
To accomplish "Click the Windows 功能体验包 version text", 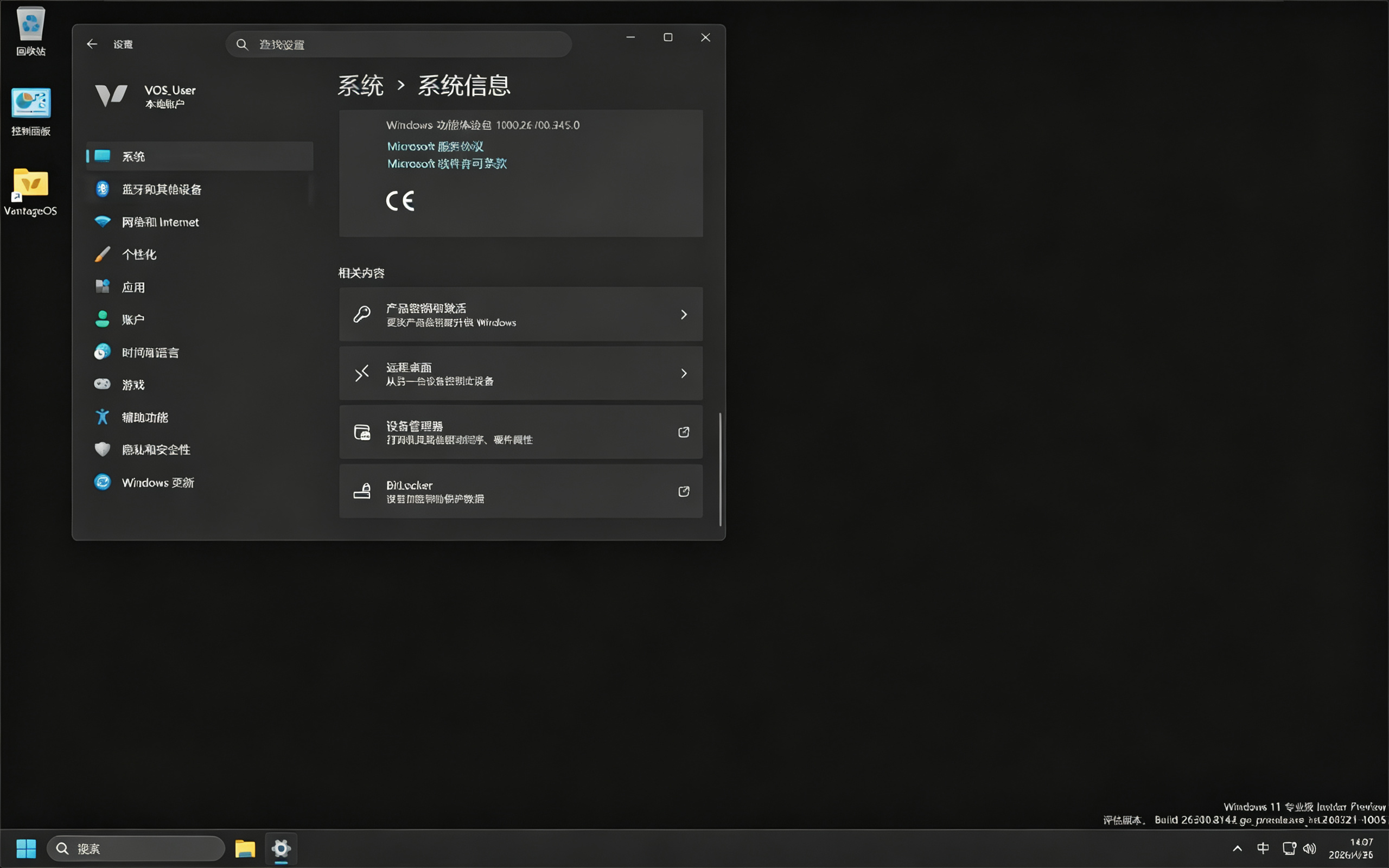I will tap(483, 125).
